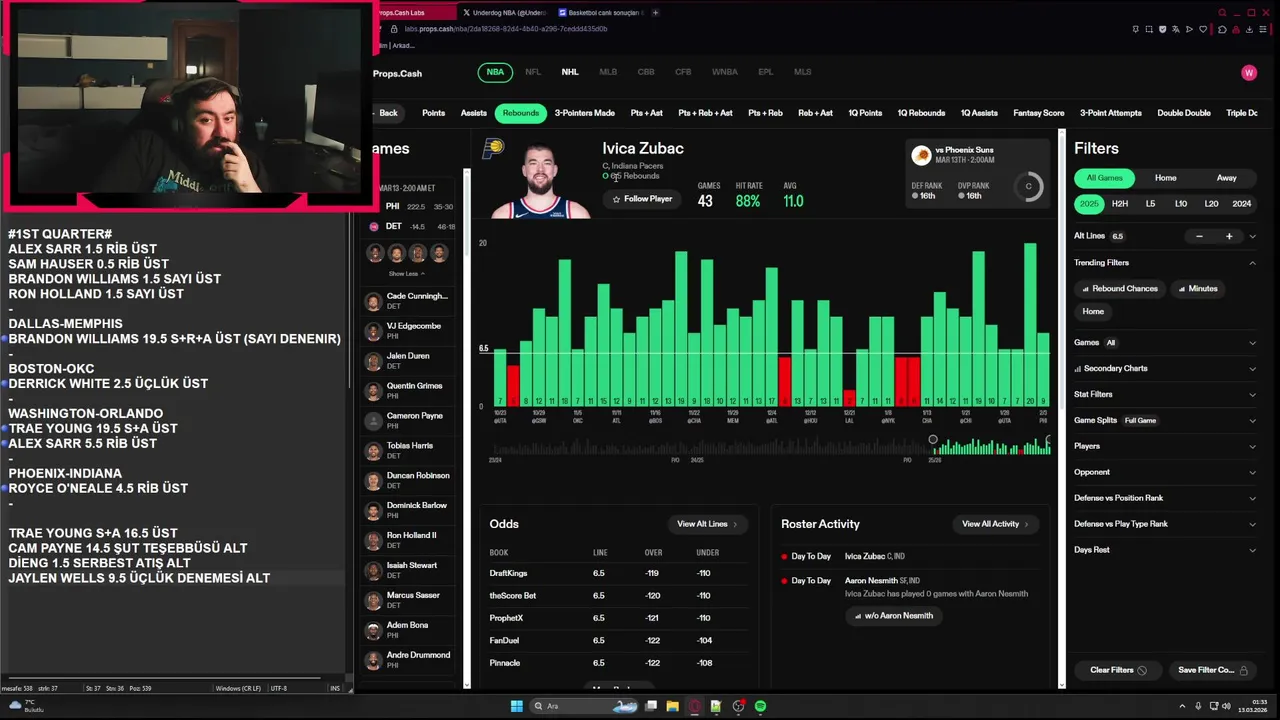Click the w/o Aaron Nesmith button
This screenshot has height=720, width=1280.
pos(893,616)
